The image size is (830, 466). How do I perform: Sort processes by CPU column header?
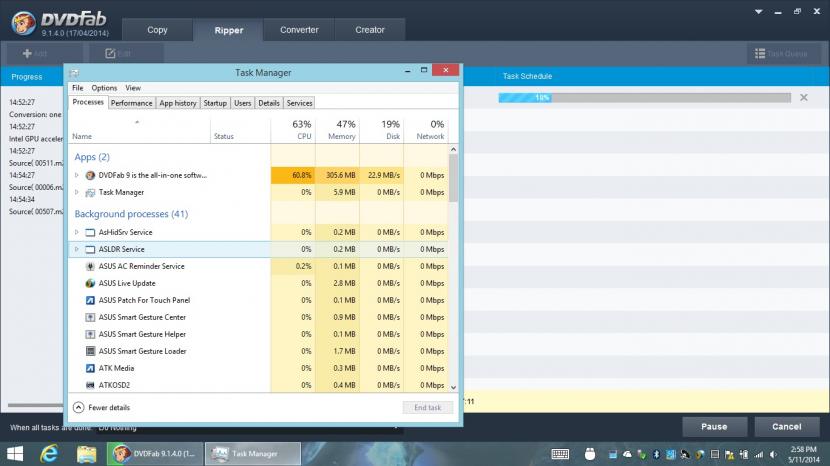(x=293, y=130)
